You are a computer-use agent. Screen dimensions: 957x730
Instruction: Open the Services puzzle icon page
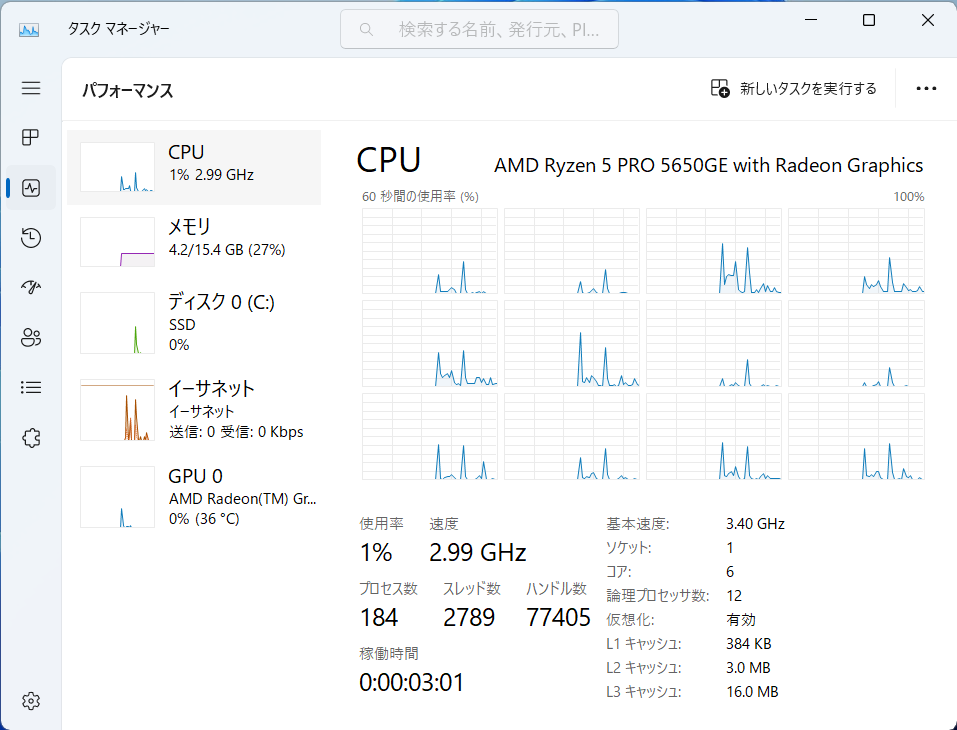point(31,438)
